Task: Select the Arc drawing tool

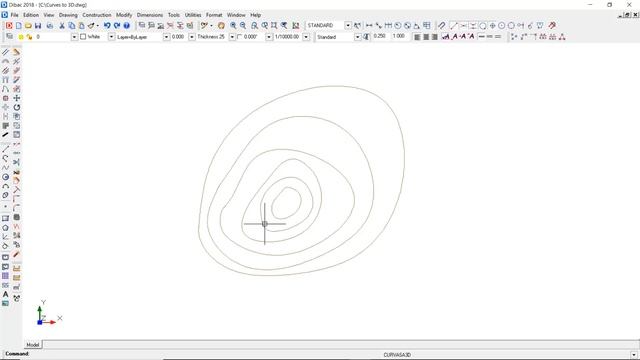Action: pyautogui.click(x=5, y=186)
